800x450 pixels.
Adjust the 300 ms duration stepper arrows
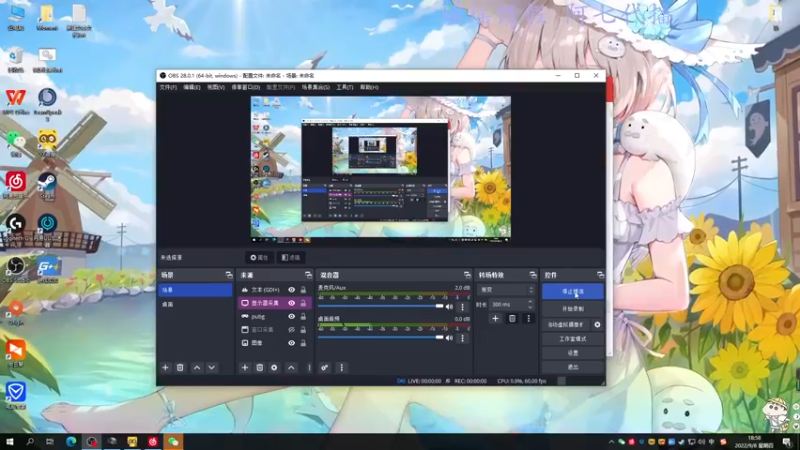[530, 304]
